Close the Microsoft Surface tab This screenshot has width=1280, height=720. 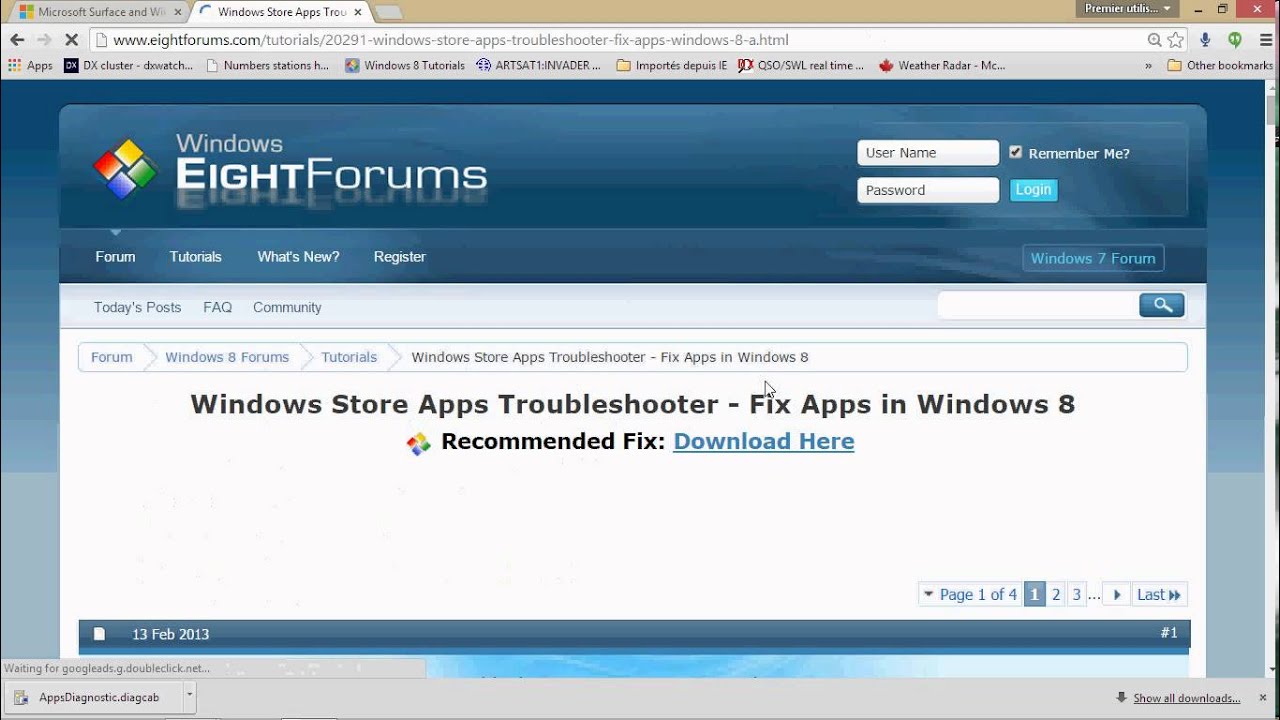176,12
